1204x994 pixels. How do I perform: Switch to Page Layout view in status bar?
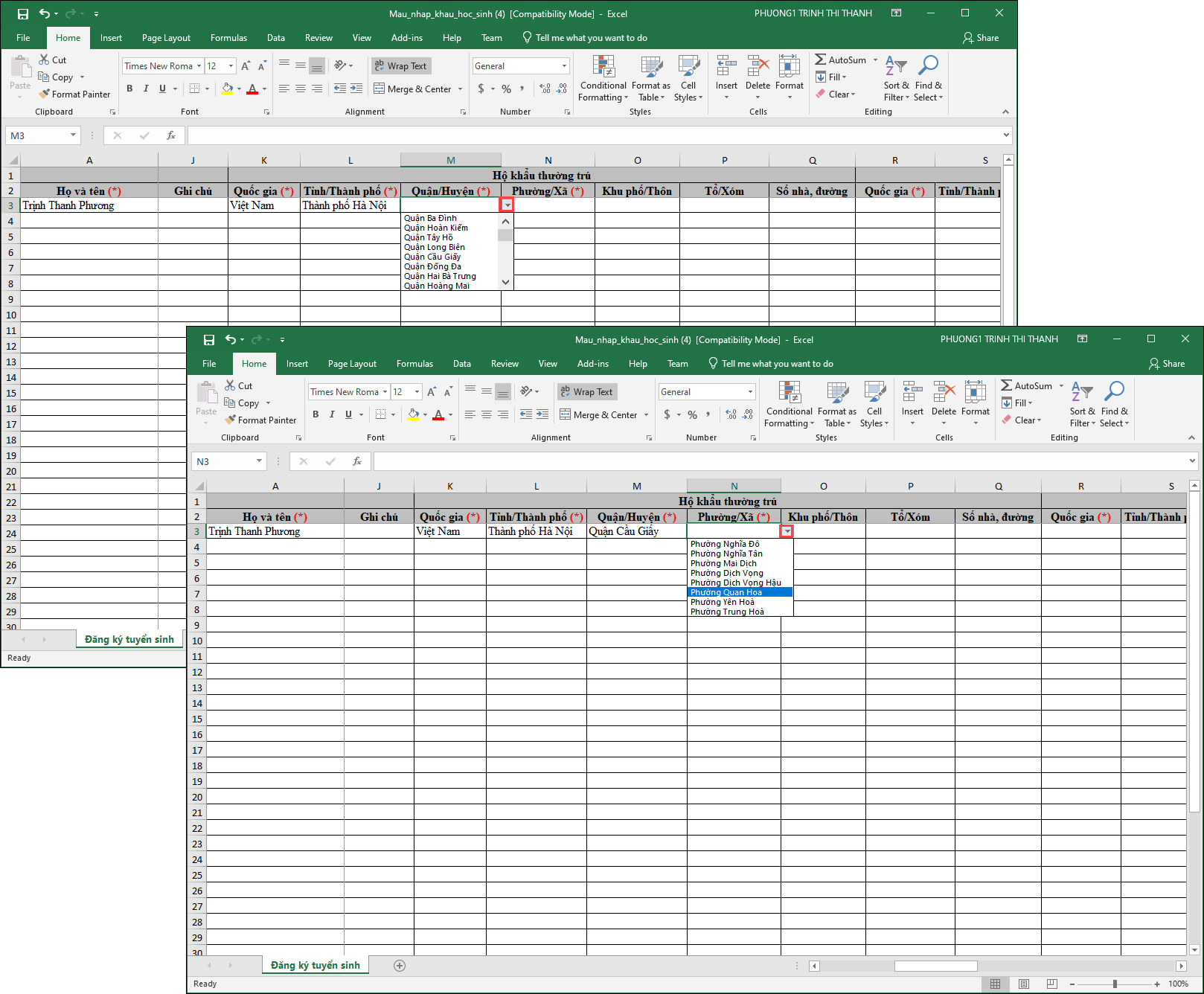1024,984
